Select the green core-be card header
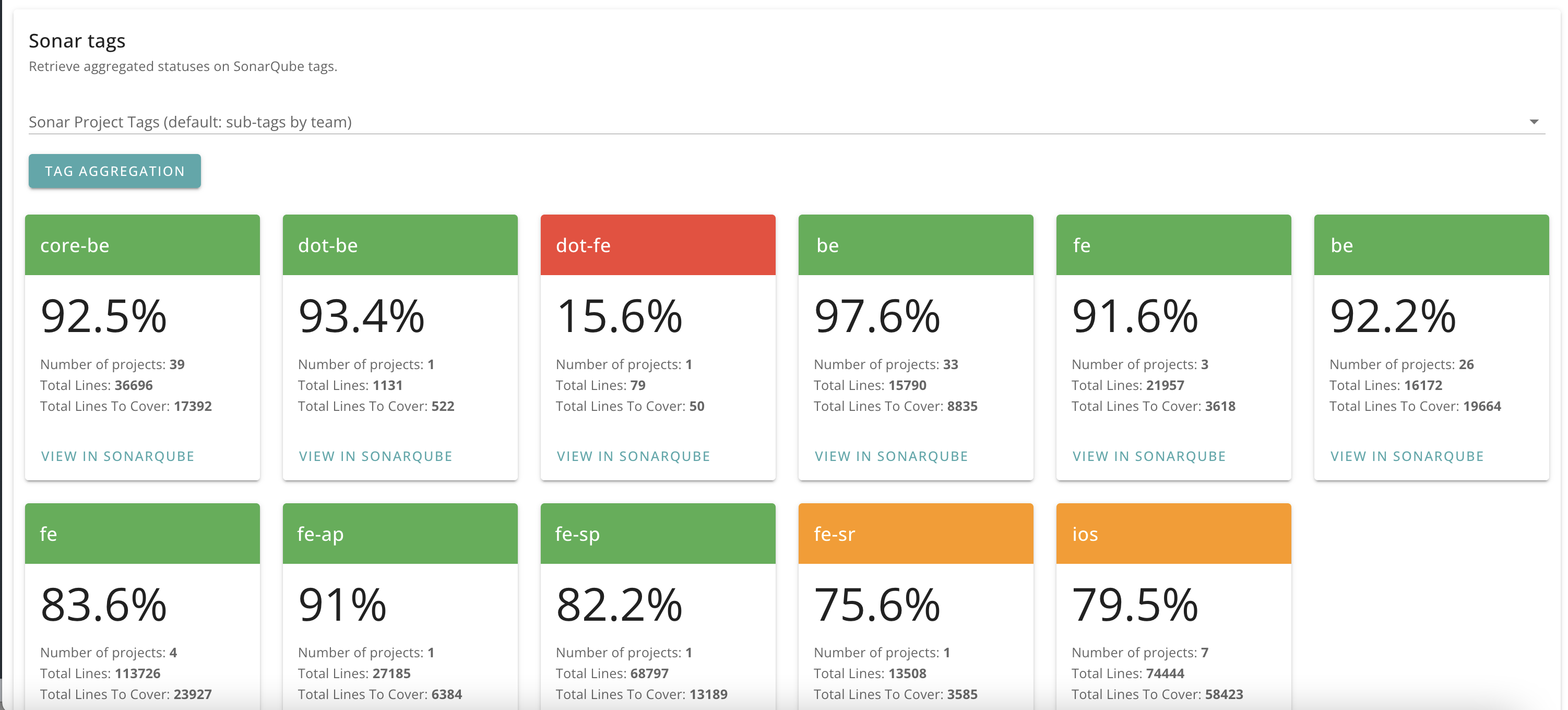Image resolution: width=1568 pixels, height=710 pixels. point(142,245)
